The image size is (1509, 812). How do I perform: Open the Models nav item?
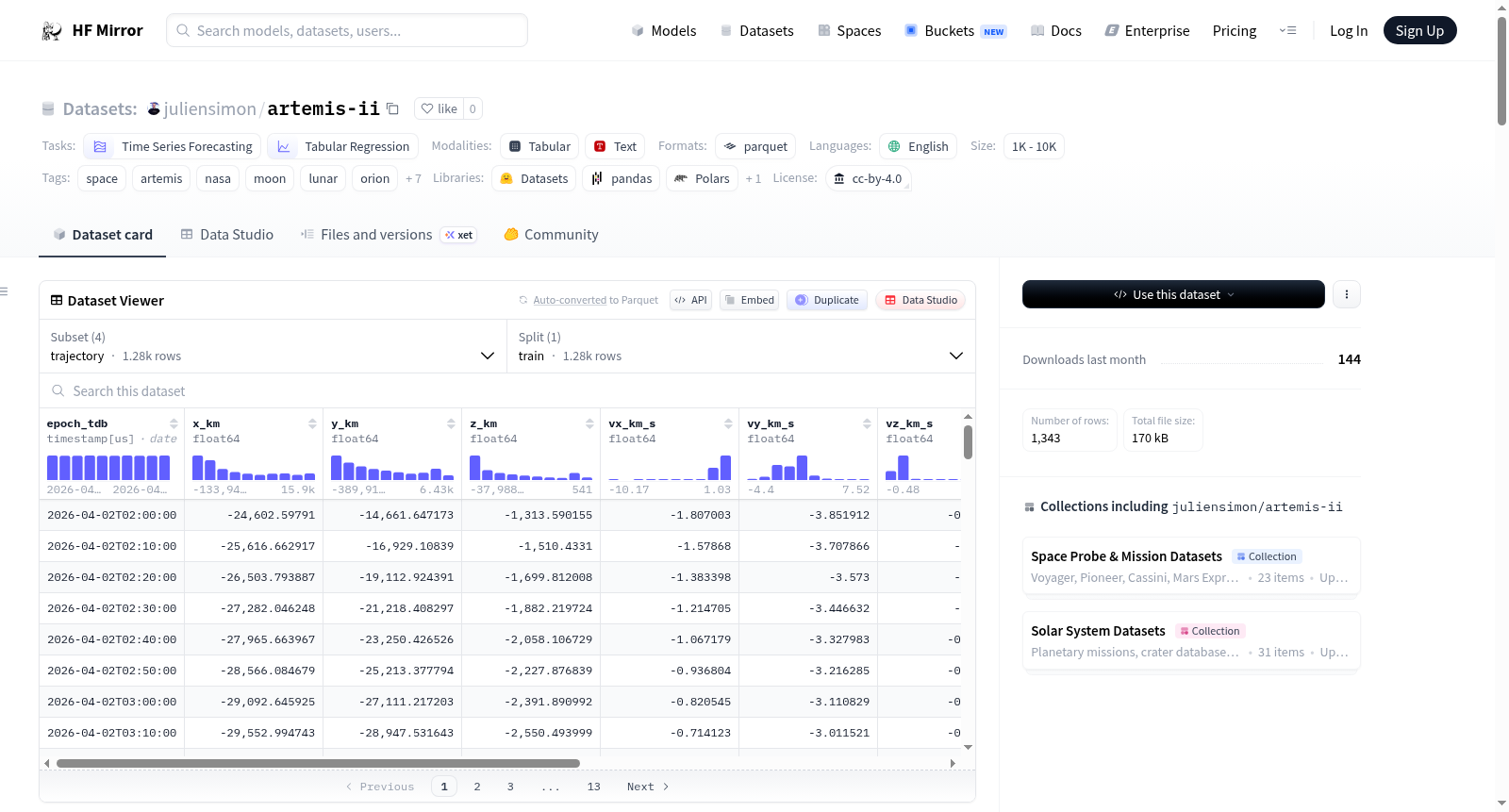(664, 31)
